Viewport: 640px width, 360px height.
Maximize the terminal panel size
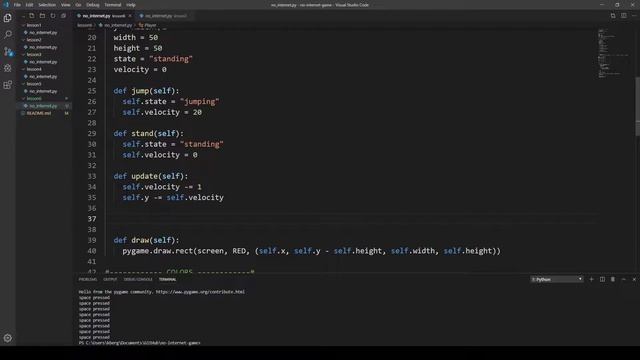[x=623, y=280]
